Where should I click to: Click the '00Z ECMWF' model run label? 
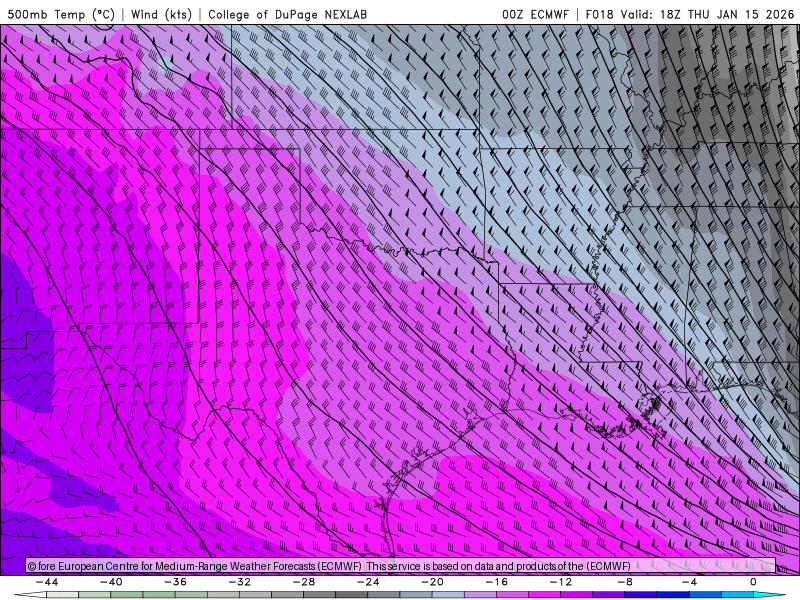(x=535, y=14)
